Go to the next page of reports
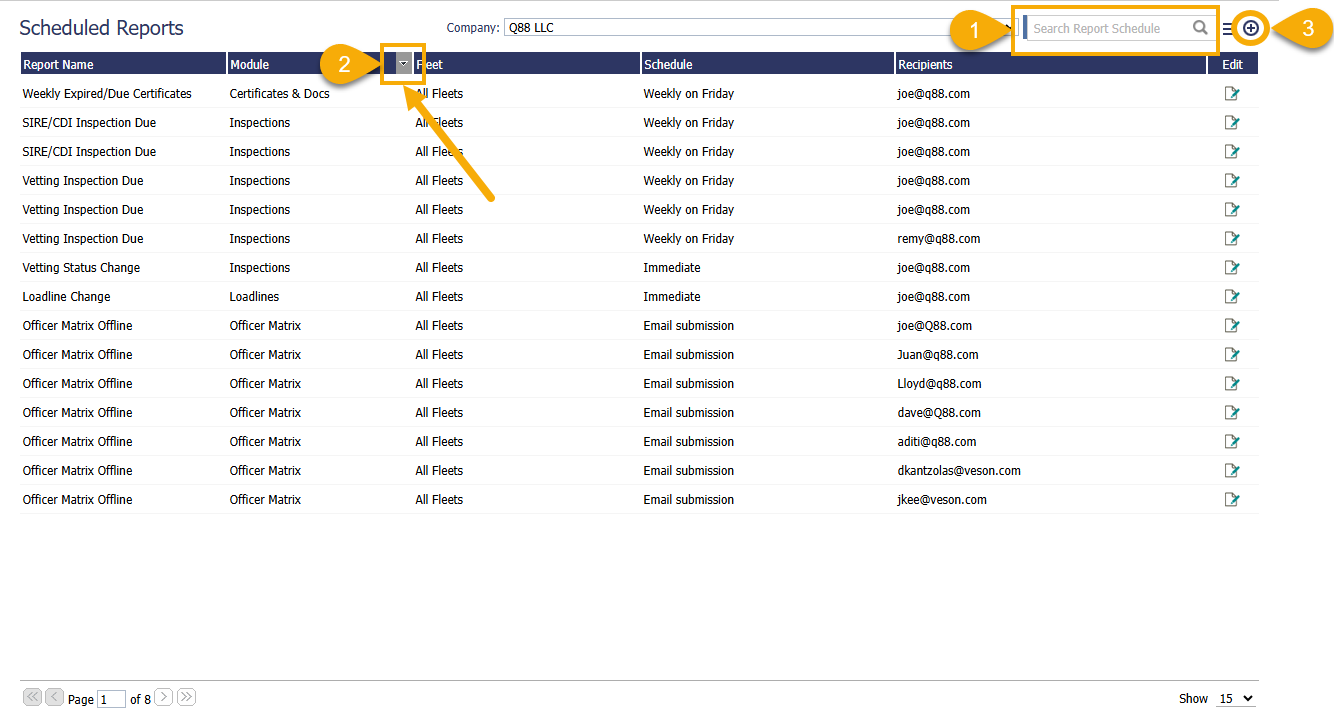The width and height of the screenshot is (1334, 721). [x=164, y=698]
